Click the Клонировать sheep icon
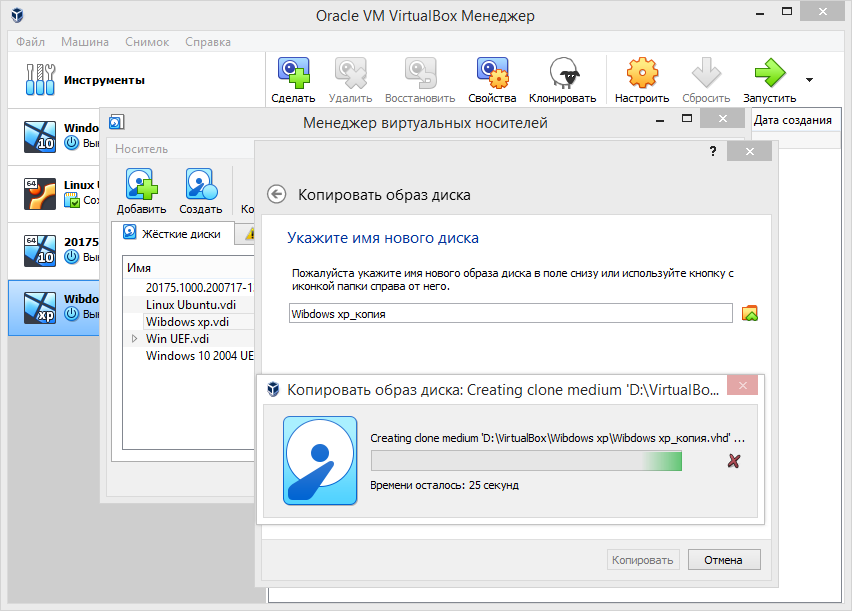Image resolution: width=852 pixels, height=611 pixels. tap(563, 73)
